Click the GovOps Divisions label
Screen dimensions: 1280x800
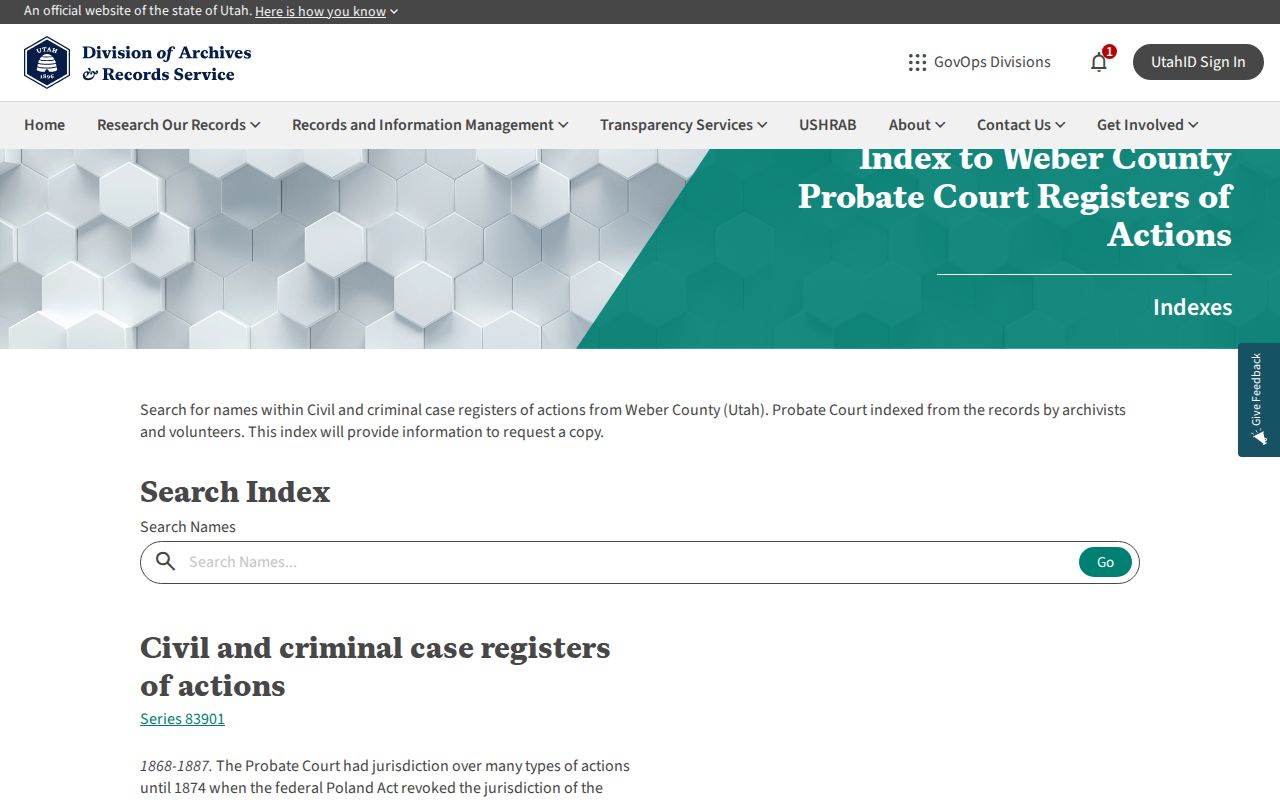[992, 62]
